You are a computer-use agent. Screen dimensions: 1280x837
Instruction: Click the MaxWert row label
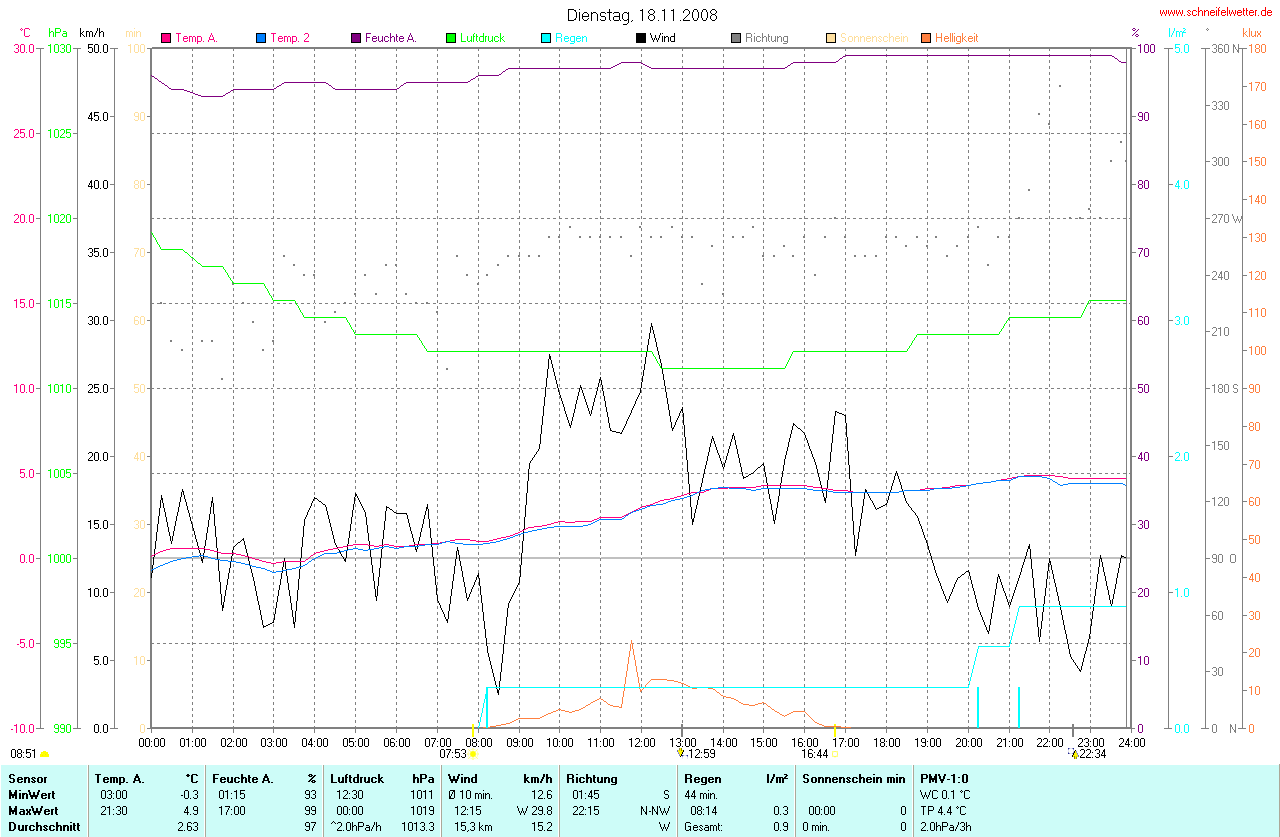pyautogui.click(x=33, y=810)
